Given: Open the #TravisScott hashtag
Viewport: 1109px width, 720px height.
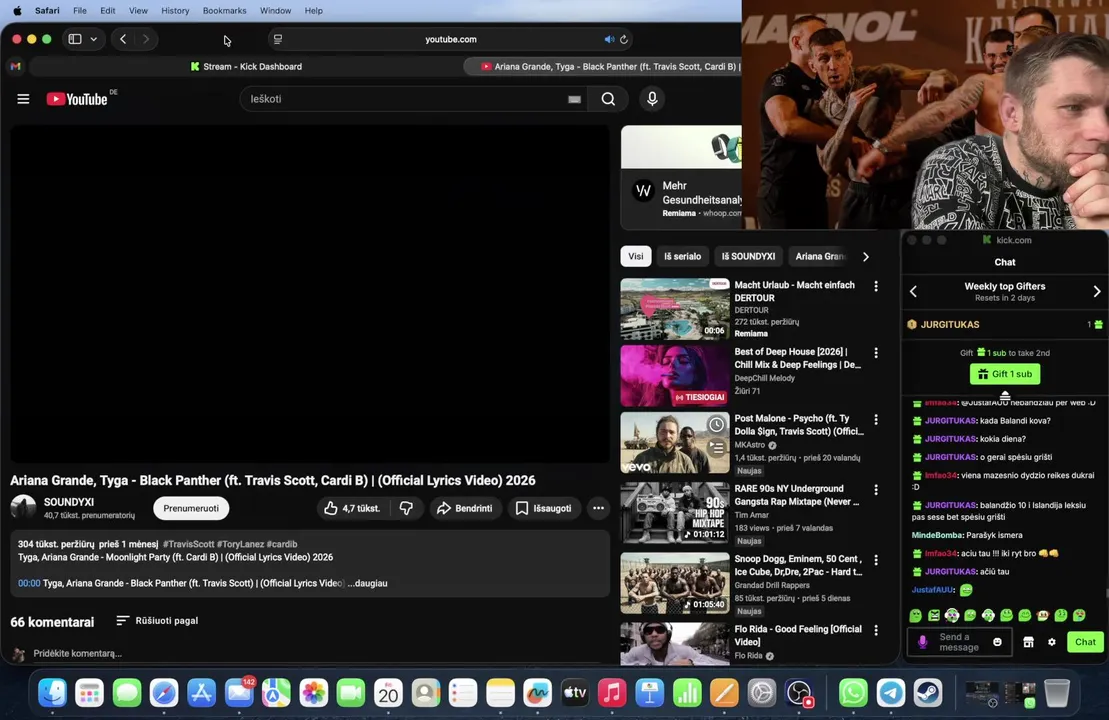Looking at the screenshot, I should coord(188,544).
